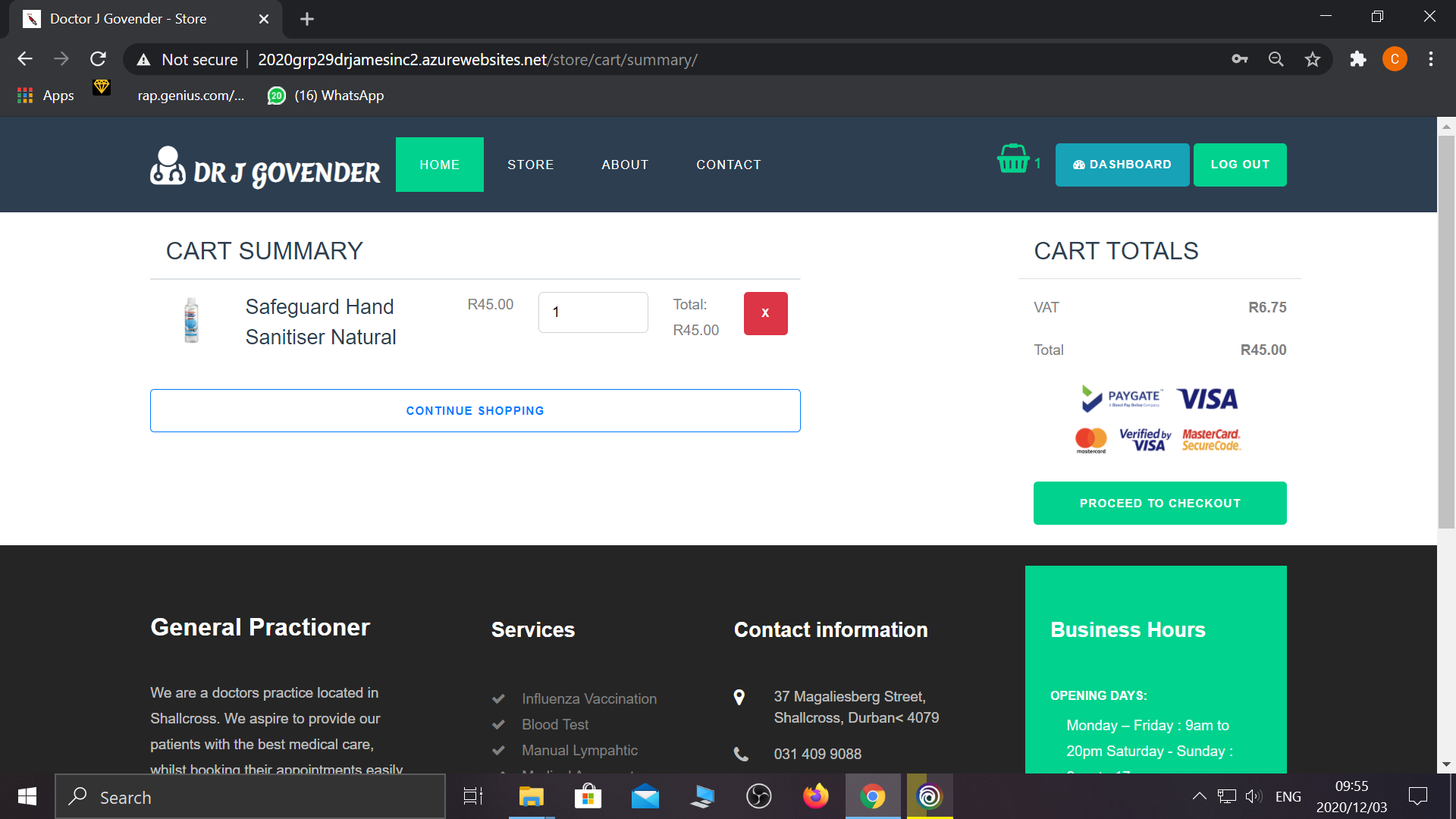Image resolution: width=1456 pixels, height=819 pixels.
Task: Open Chrome's three-dot menu
Action: click(1430, 59)
